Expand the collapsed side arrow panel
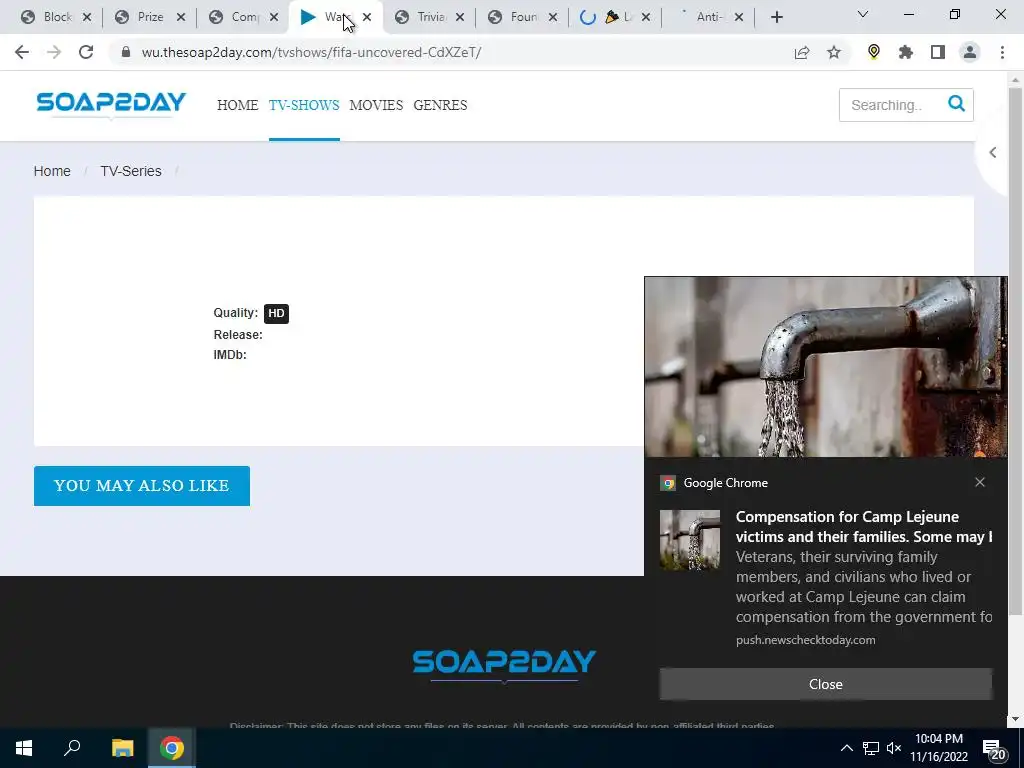Image resolution: width=1024 pixels, height=768 pixels. click(993, 152)
